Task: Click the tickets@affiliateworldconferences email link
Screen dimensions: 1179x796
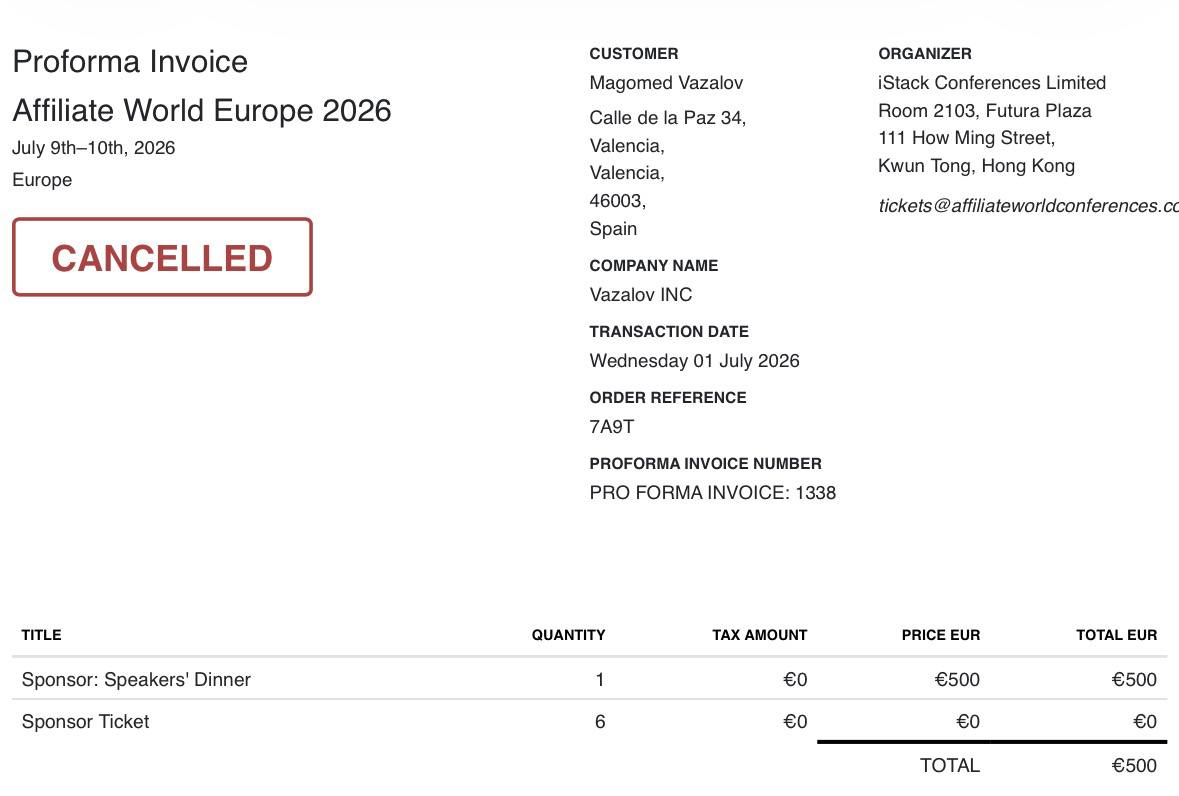Action: tap(1028, 206)
